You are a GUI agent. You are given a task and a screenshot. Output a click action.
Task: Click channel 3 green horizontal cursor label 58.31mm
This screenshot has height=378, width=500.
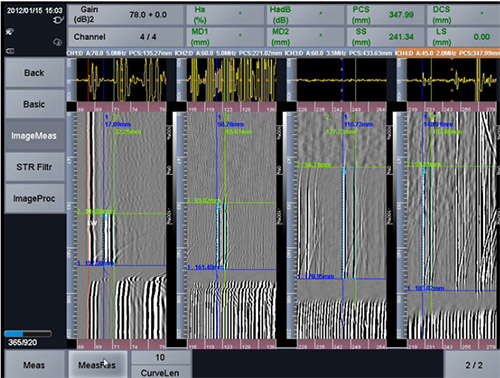[x=314, y=165]
